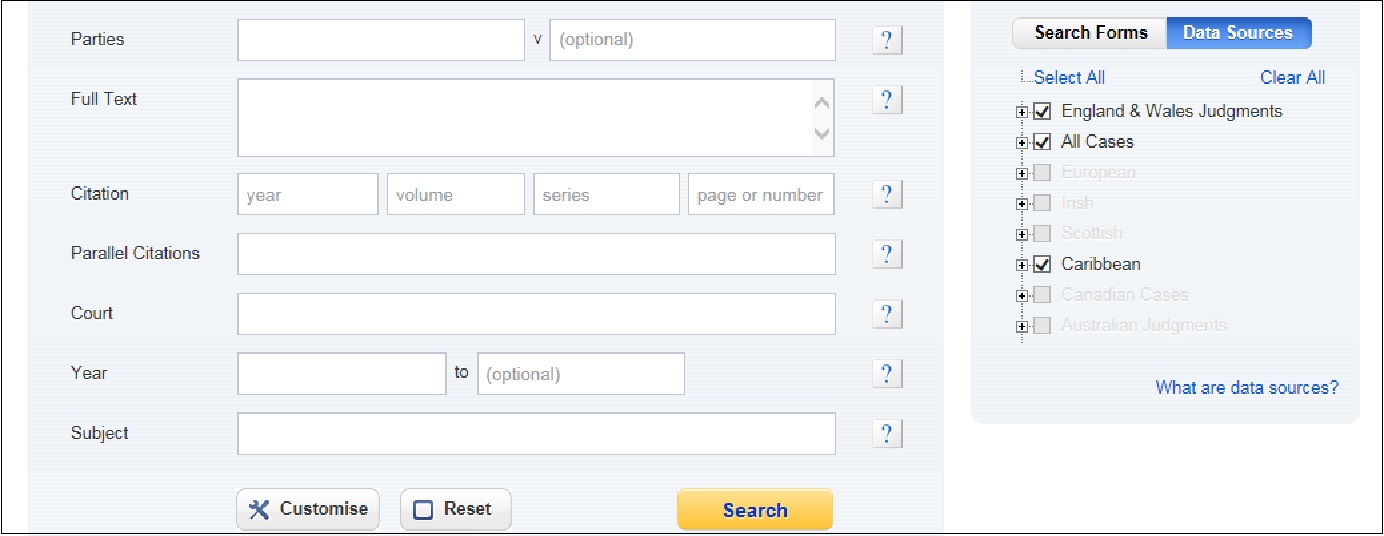Open the 'What are data sources?' link

tap(1247, 387)
